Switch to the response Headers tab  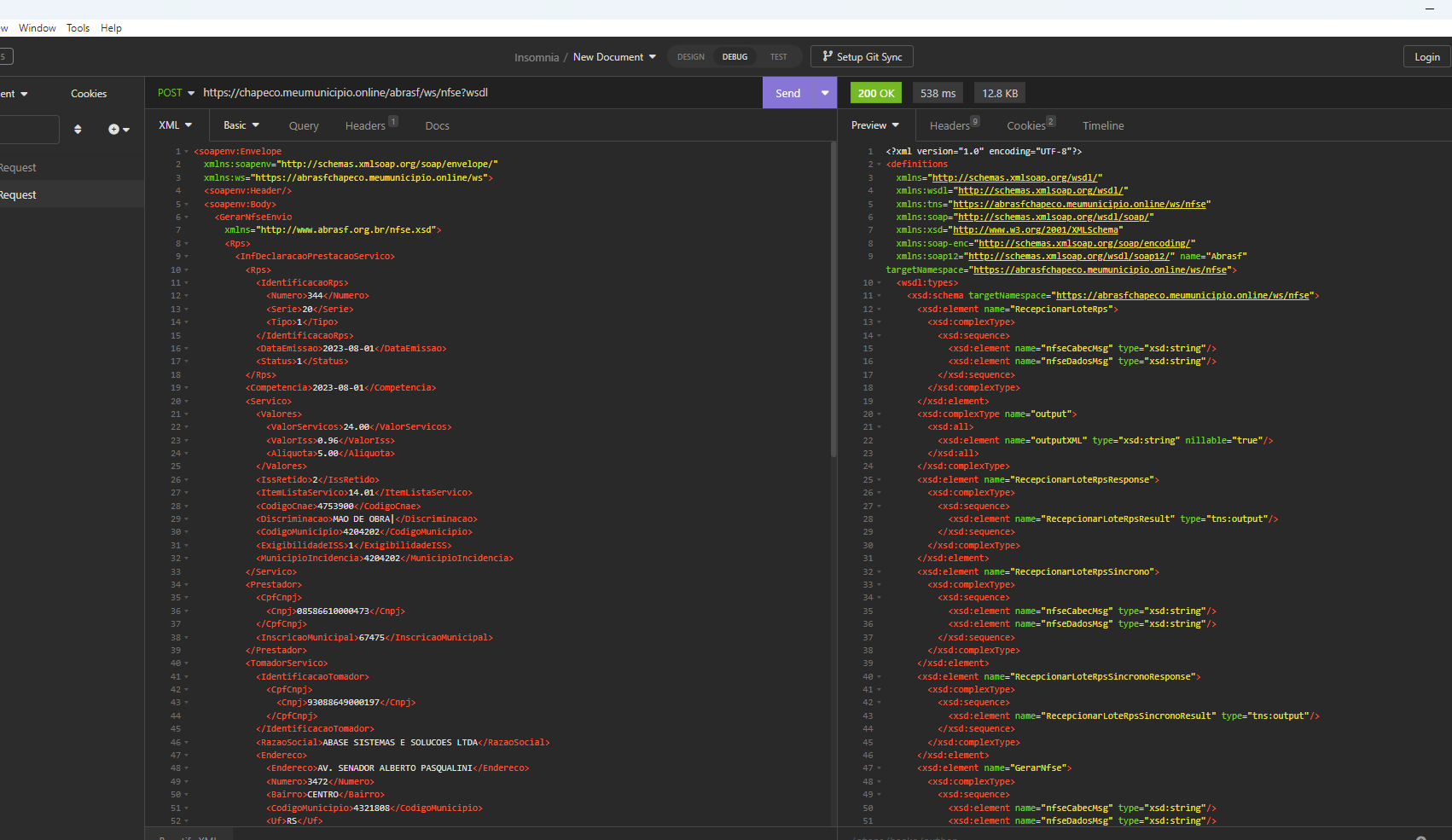coord(954,125)
